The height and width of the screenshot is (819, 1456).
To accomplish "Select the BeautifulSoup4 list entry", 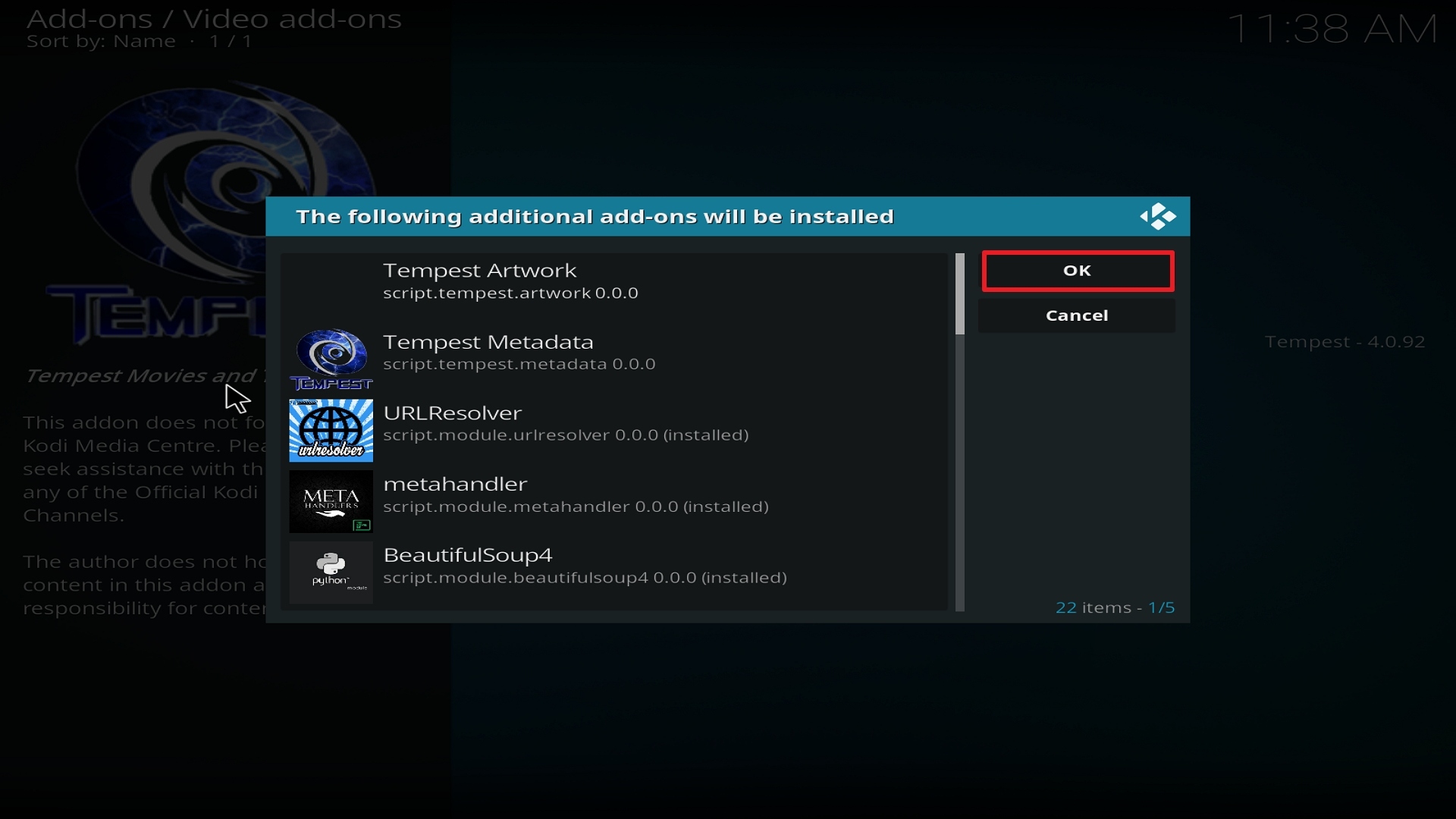I will 614,573.
